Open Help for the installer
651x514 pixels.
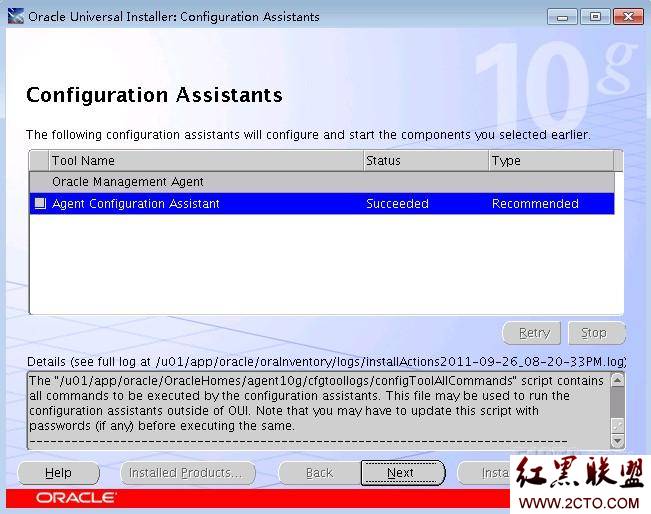[58, 473]
